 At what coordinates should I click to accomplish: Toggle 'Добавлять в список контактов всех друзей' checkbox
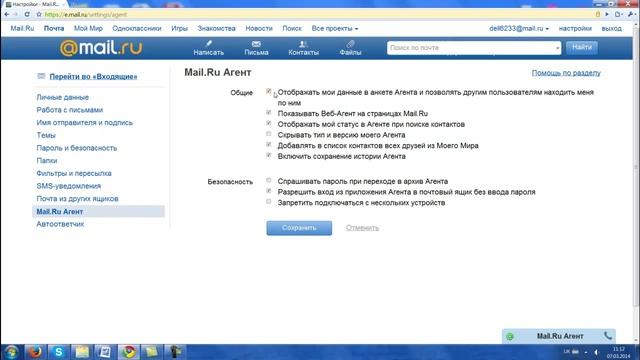click(269, 144)
